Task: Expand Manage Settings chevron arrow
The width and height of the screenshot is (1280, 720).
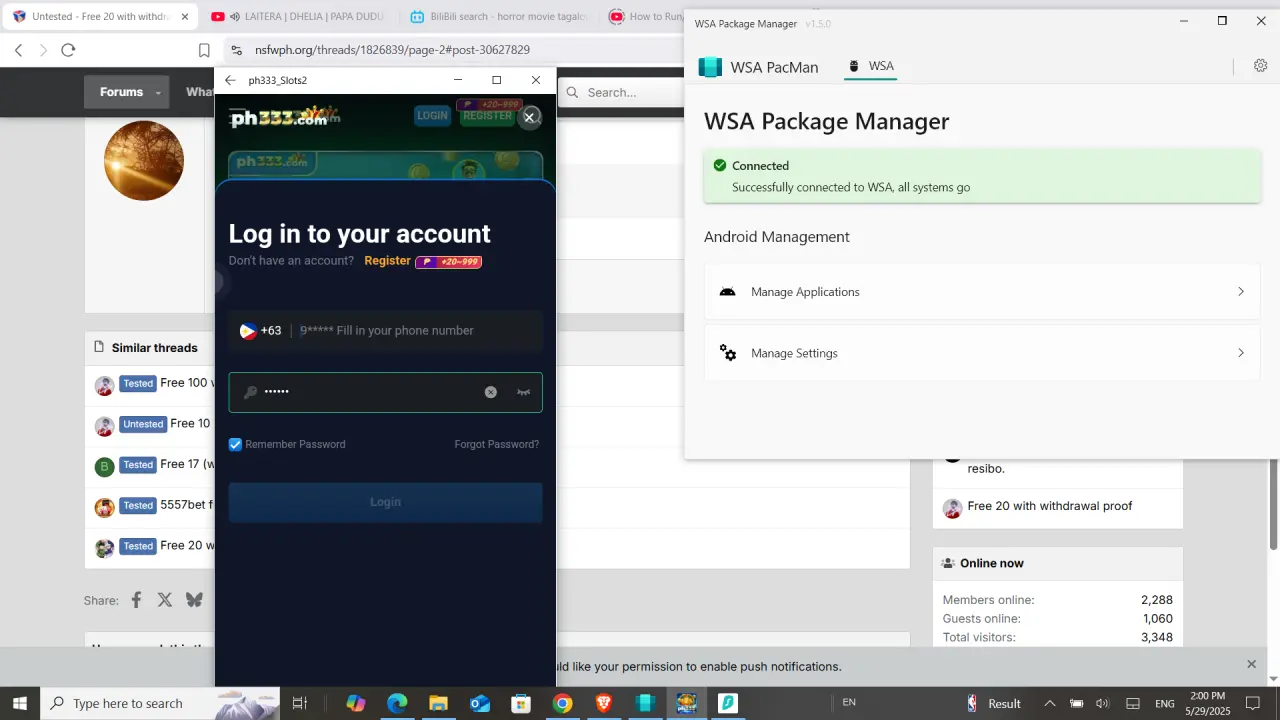Action: 1241,353
